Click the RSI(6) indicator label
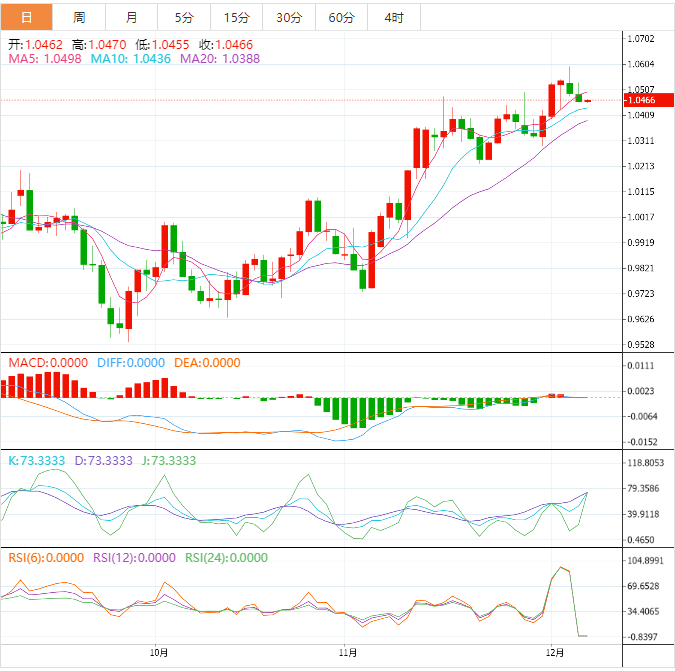The height and width of the screenshot is (671, 675). click(46, 558)
